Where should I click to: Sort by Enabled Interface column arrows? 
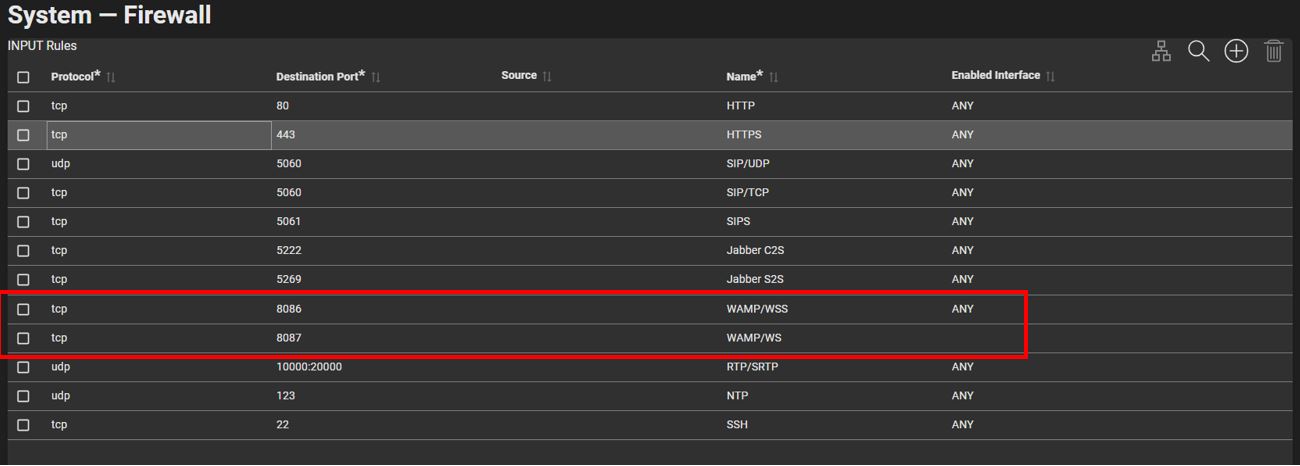[1050, 76]
